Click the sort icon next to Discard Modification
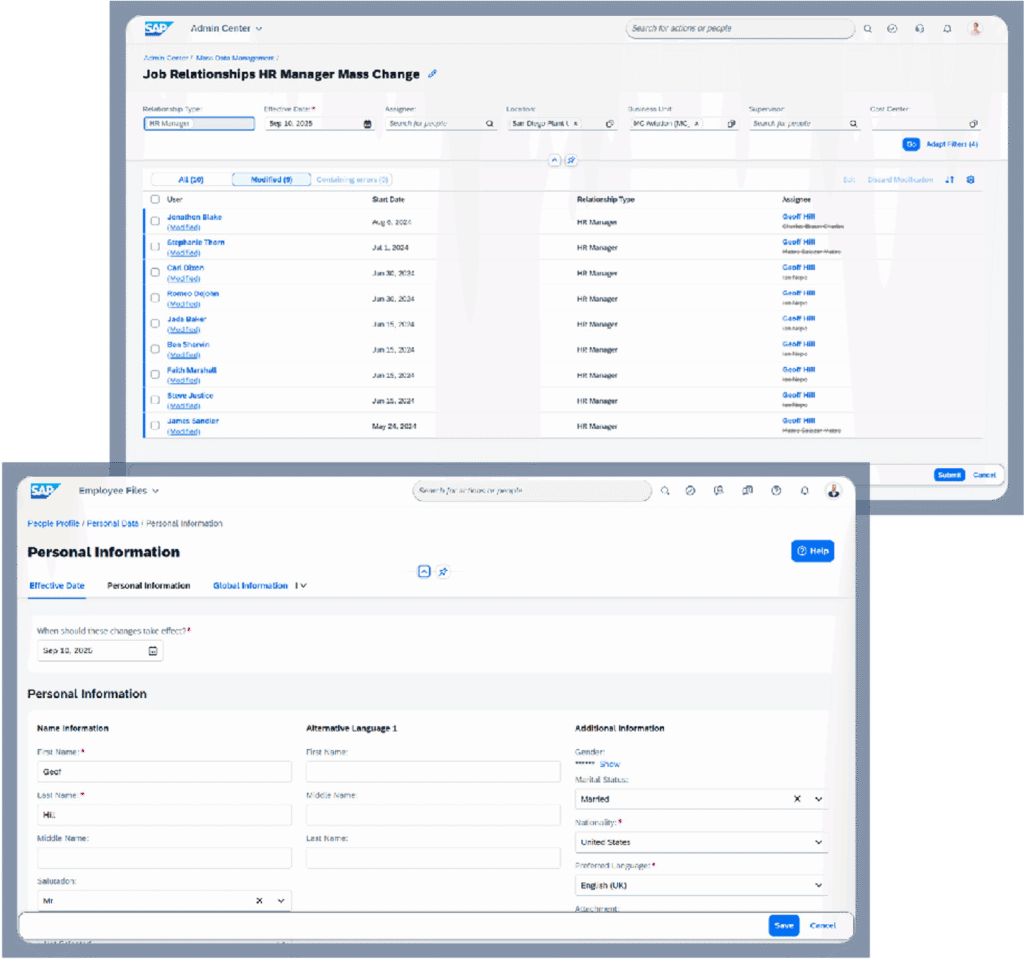The width and height of the screenshot is (1024, 960). [949, 180]
